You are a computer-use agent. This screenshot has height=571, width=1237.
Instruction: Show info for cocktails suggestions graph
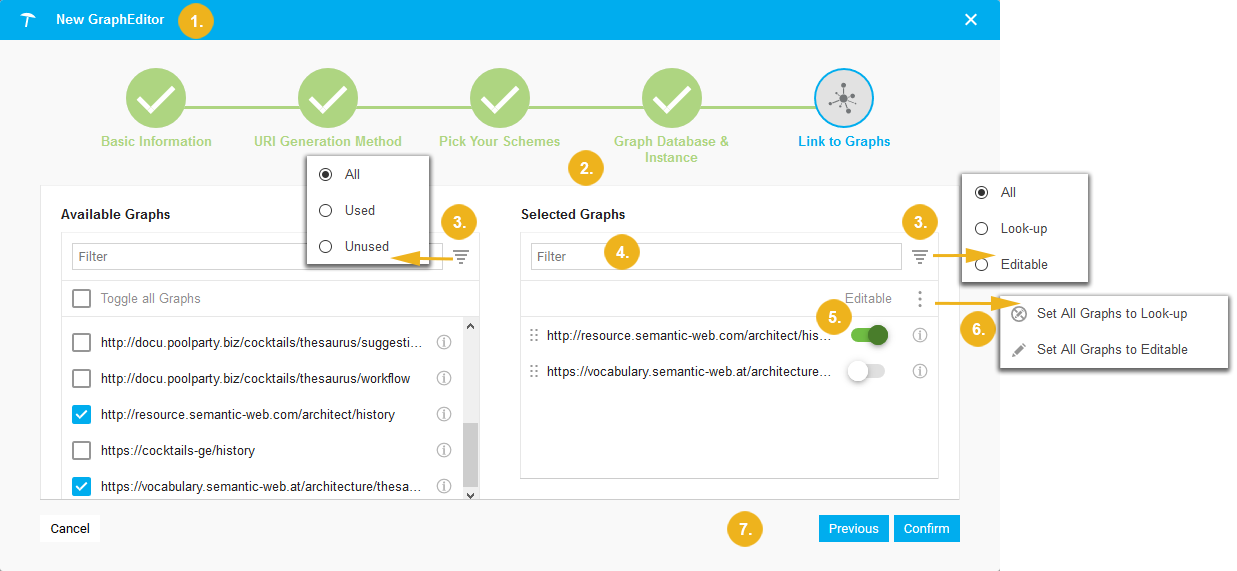click(444, 343)
